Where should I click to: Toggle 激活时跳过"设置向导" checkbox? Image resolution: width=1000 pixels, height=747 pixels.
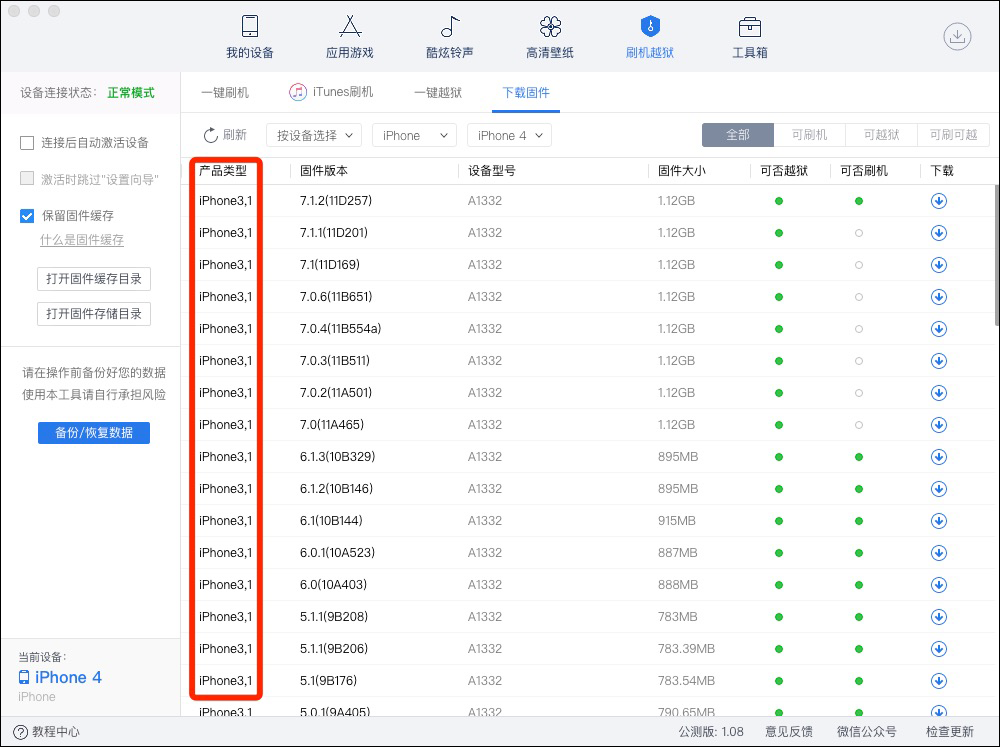(27, 179)
